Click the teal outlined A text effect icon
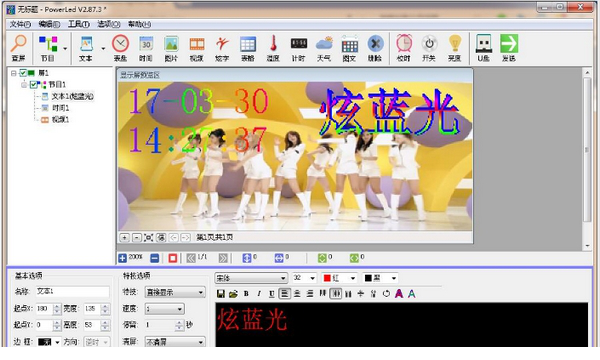Screen dimensions: 600x360 point(411,294)
